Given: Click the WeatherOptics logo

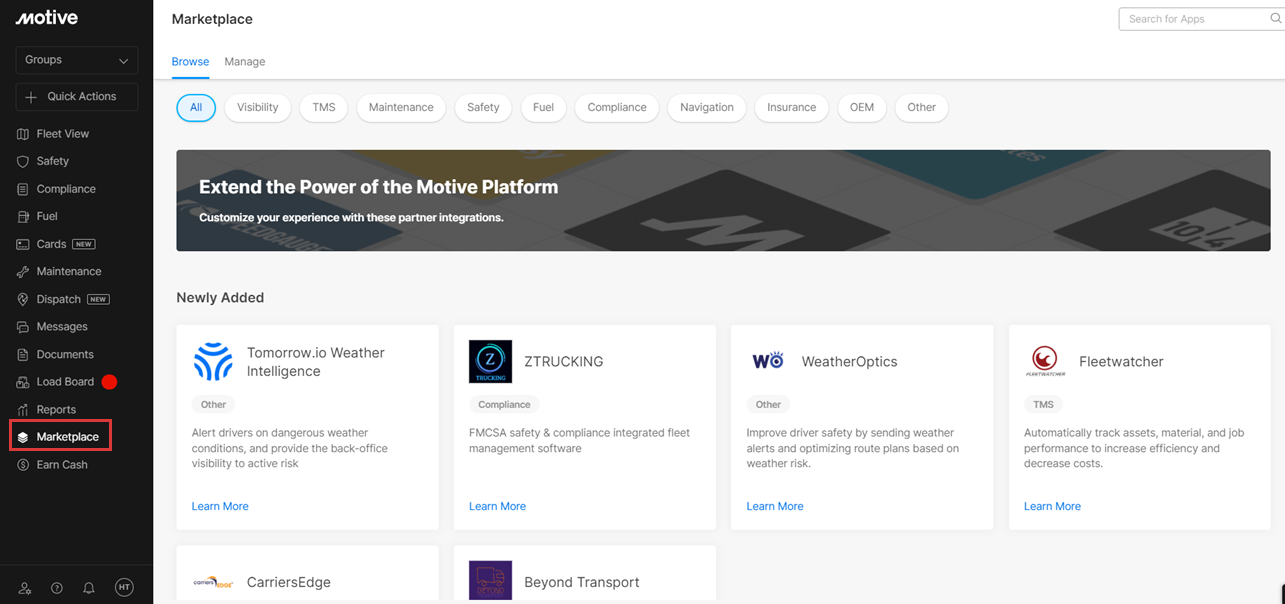Looking at the screenshot, I should [x=768, y=361].
